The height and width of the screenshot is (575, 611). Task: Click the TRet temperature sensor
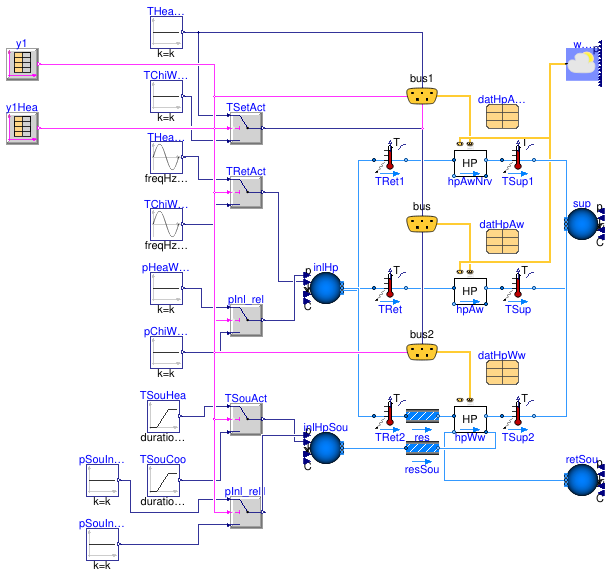390,288
